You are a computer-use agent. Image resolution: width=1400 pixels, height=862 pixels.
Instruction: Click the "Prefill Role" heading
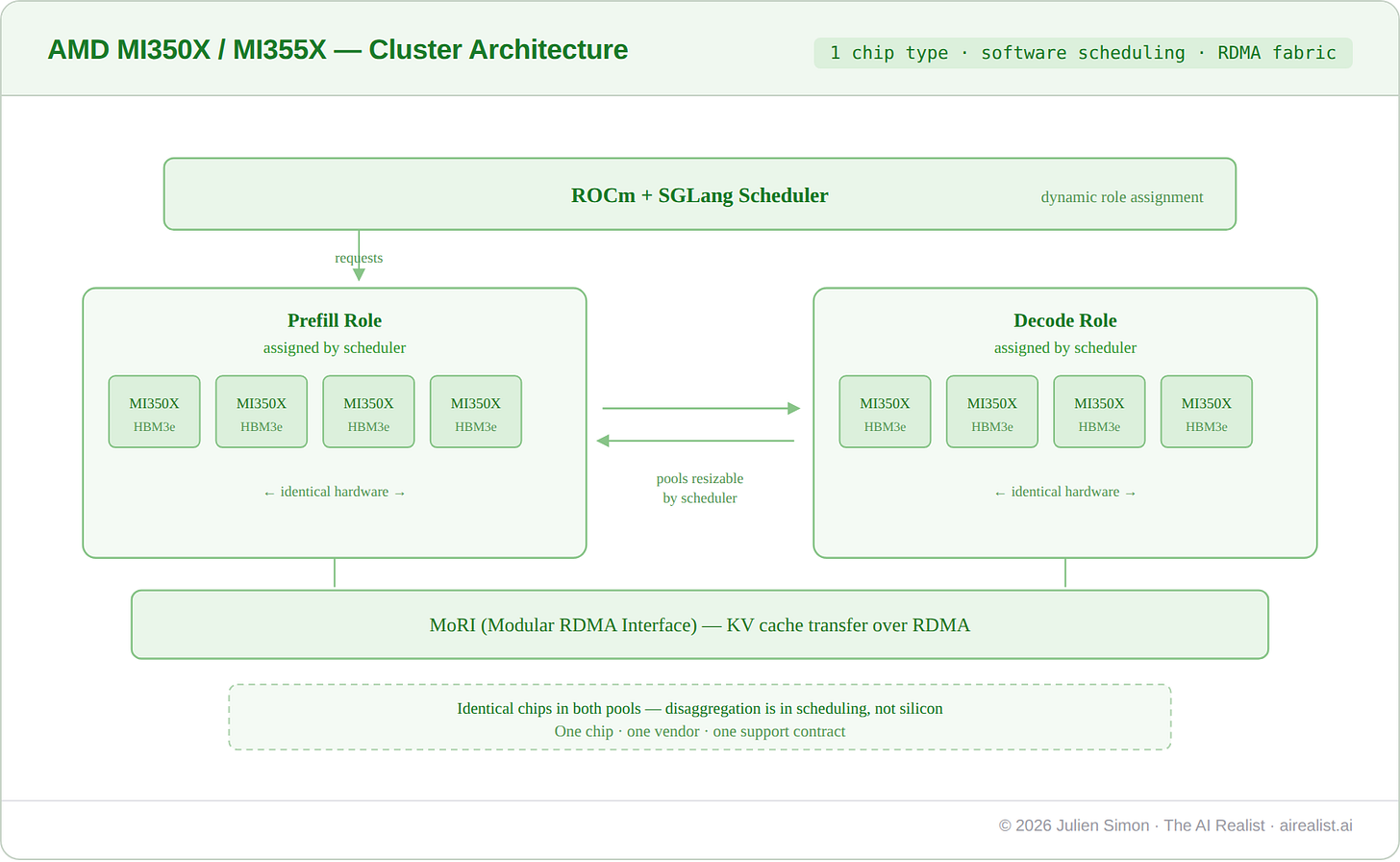tap(335, 320)
